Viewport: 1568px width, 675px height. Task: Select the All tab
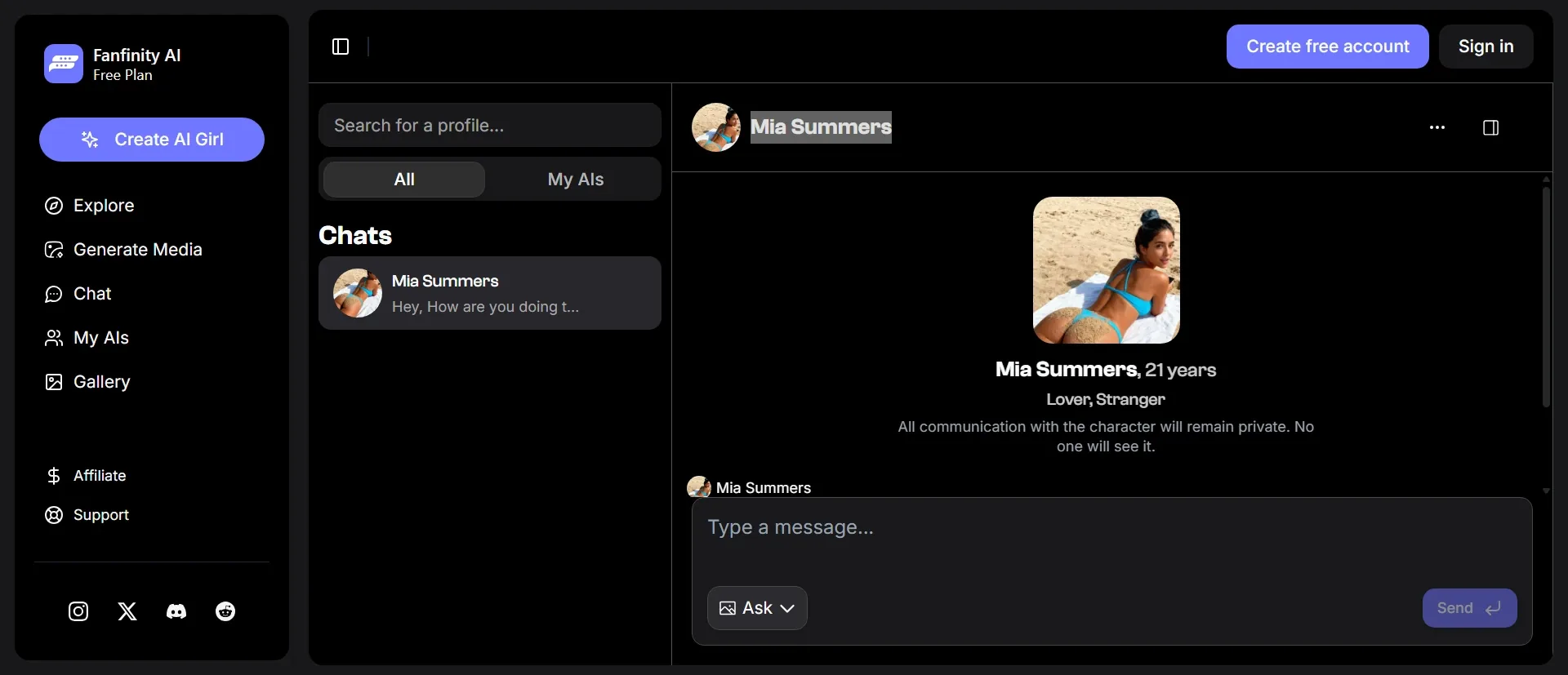pyautogui.click(x=404, y=180)
